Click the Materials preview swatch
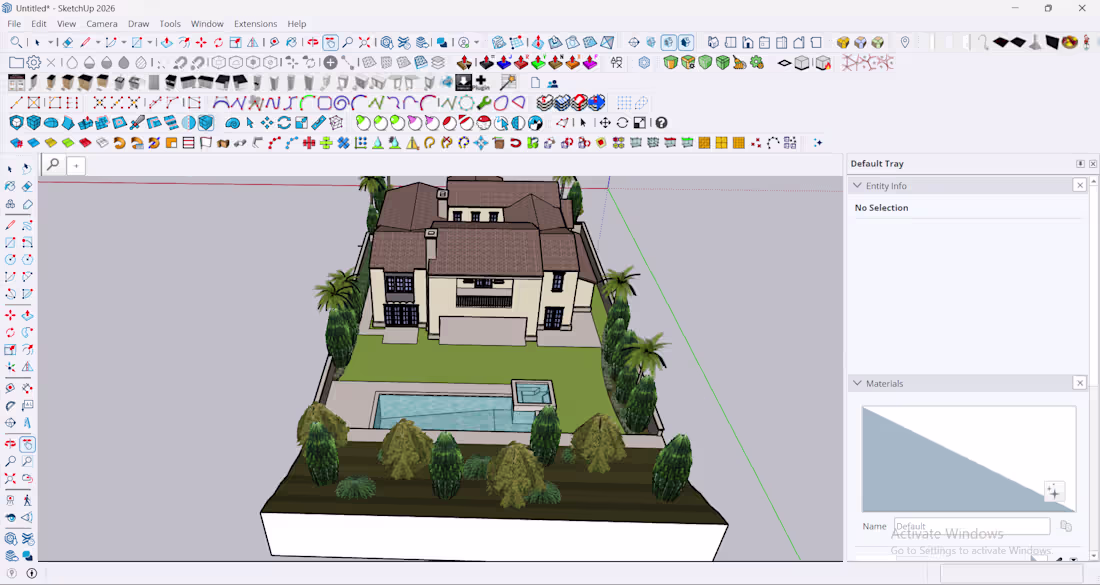Image resolution: width=1100 pixels, height=585 pixels. [x=968, y=459]
